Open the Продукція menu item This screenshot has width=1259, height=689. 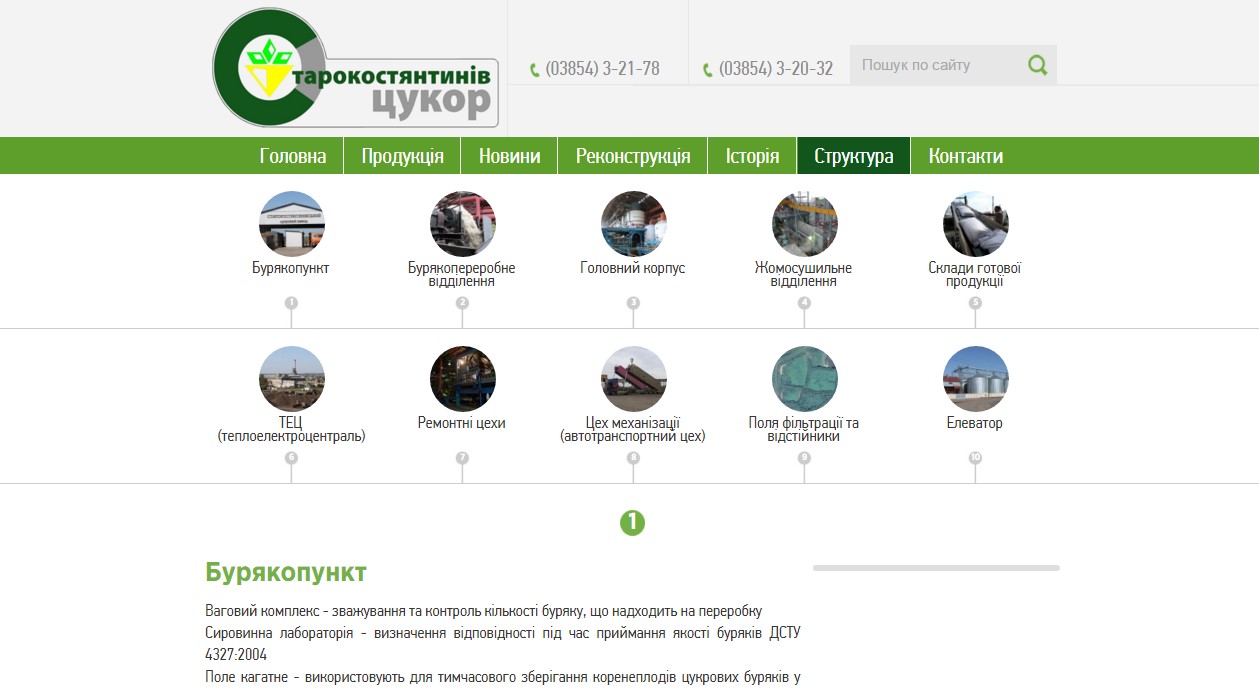coord(402,156)
